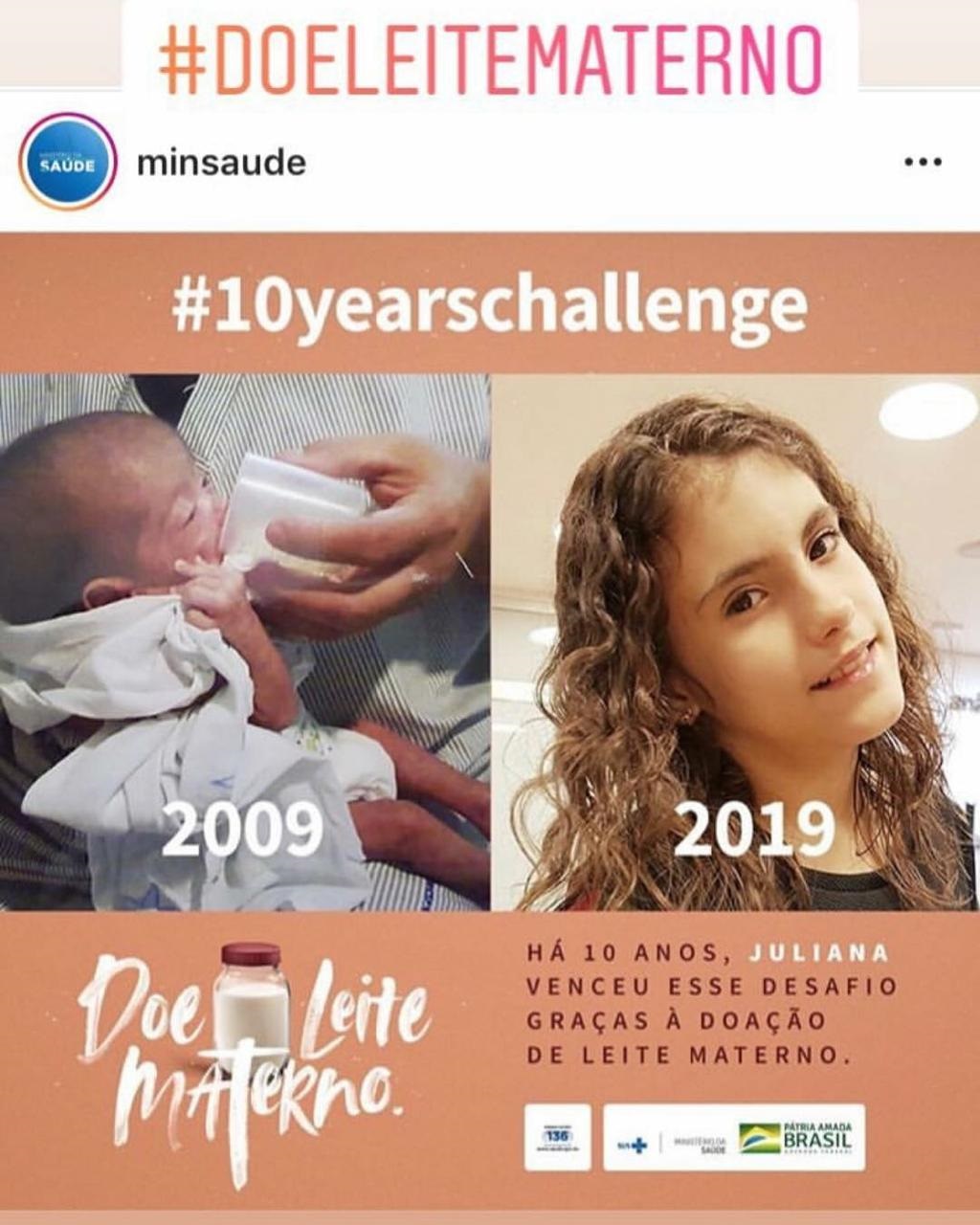Click the Pátria Amada Brasil text
The height and width of the screenshot is (1225, 980).
tap(818, 1139)
